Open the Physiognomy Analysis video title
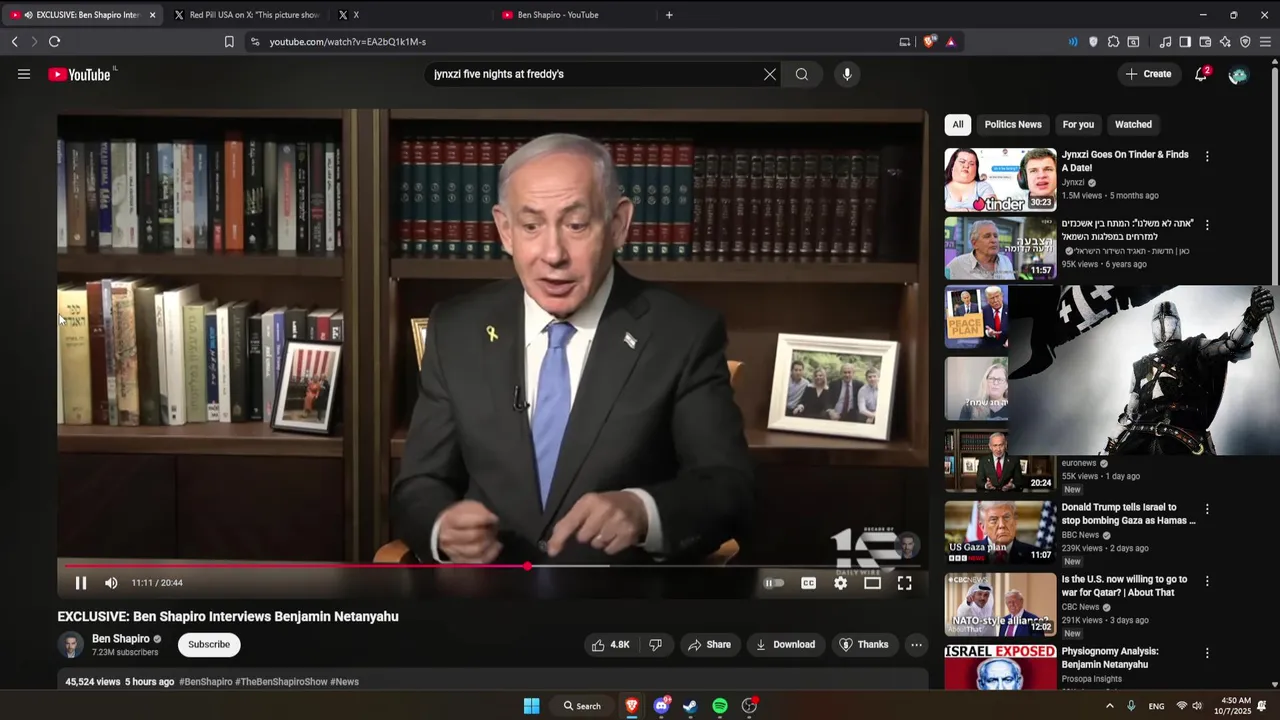This screenshot has width=1280, height=720. (x=1110, y=658)
